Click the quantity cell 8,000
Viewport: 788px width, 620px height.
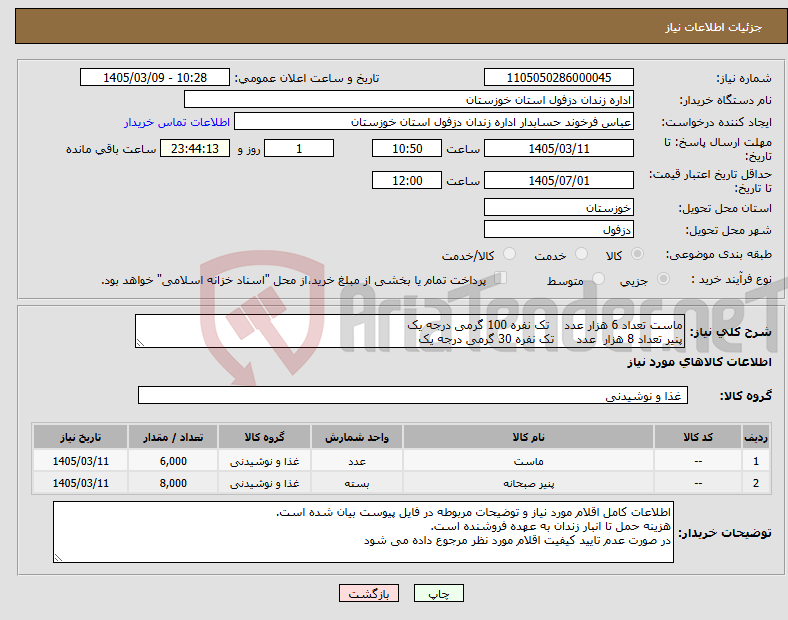[x=173, y=483]
